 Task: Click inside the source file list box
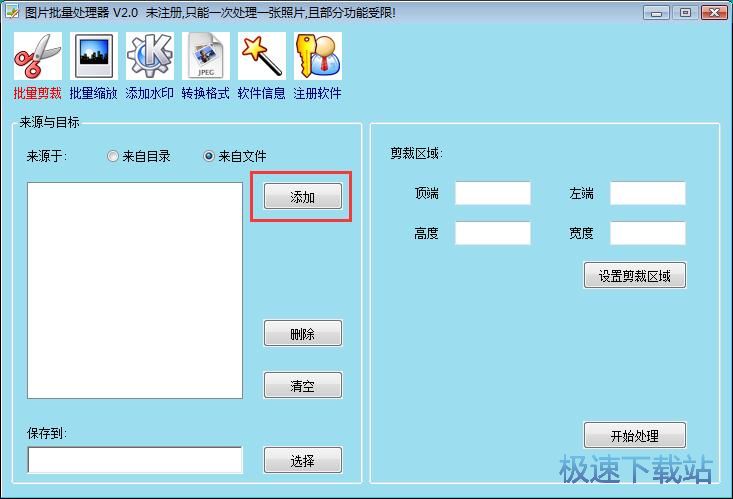[x=135, y=290]
